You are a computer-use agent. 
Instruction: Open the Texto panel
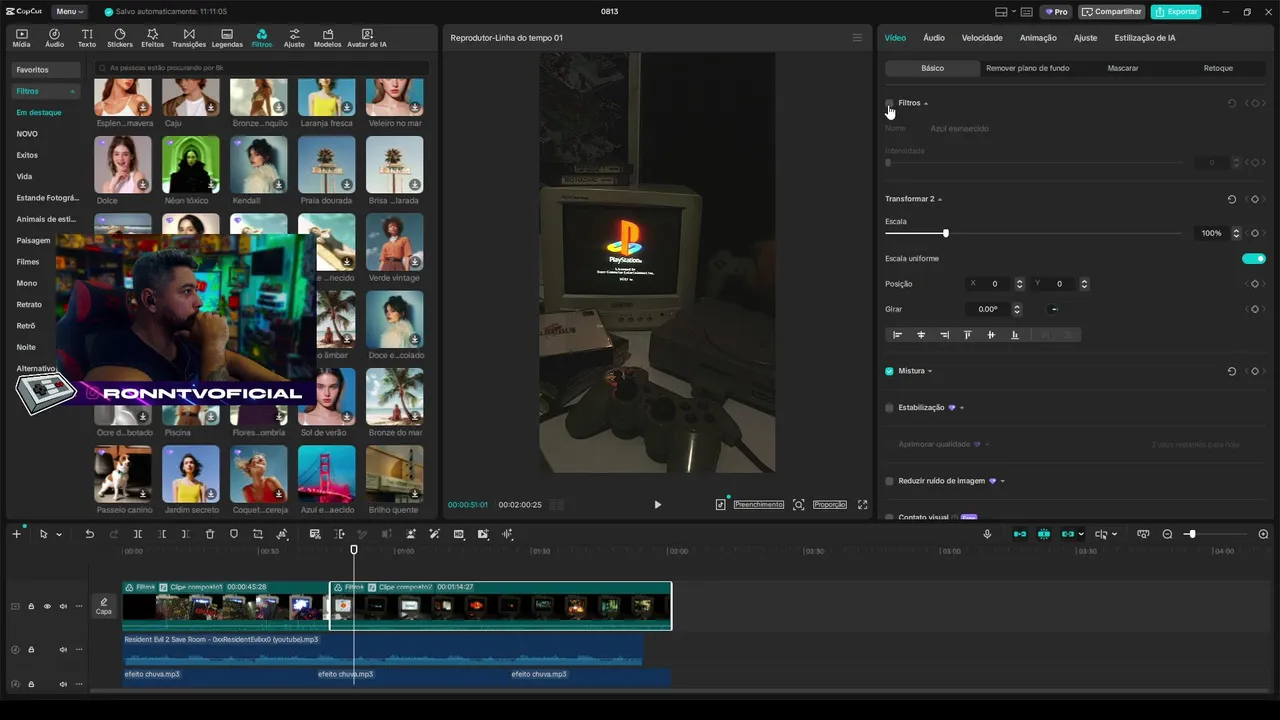tap(87, 38)
